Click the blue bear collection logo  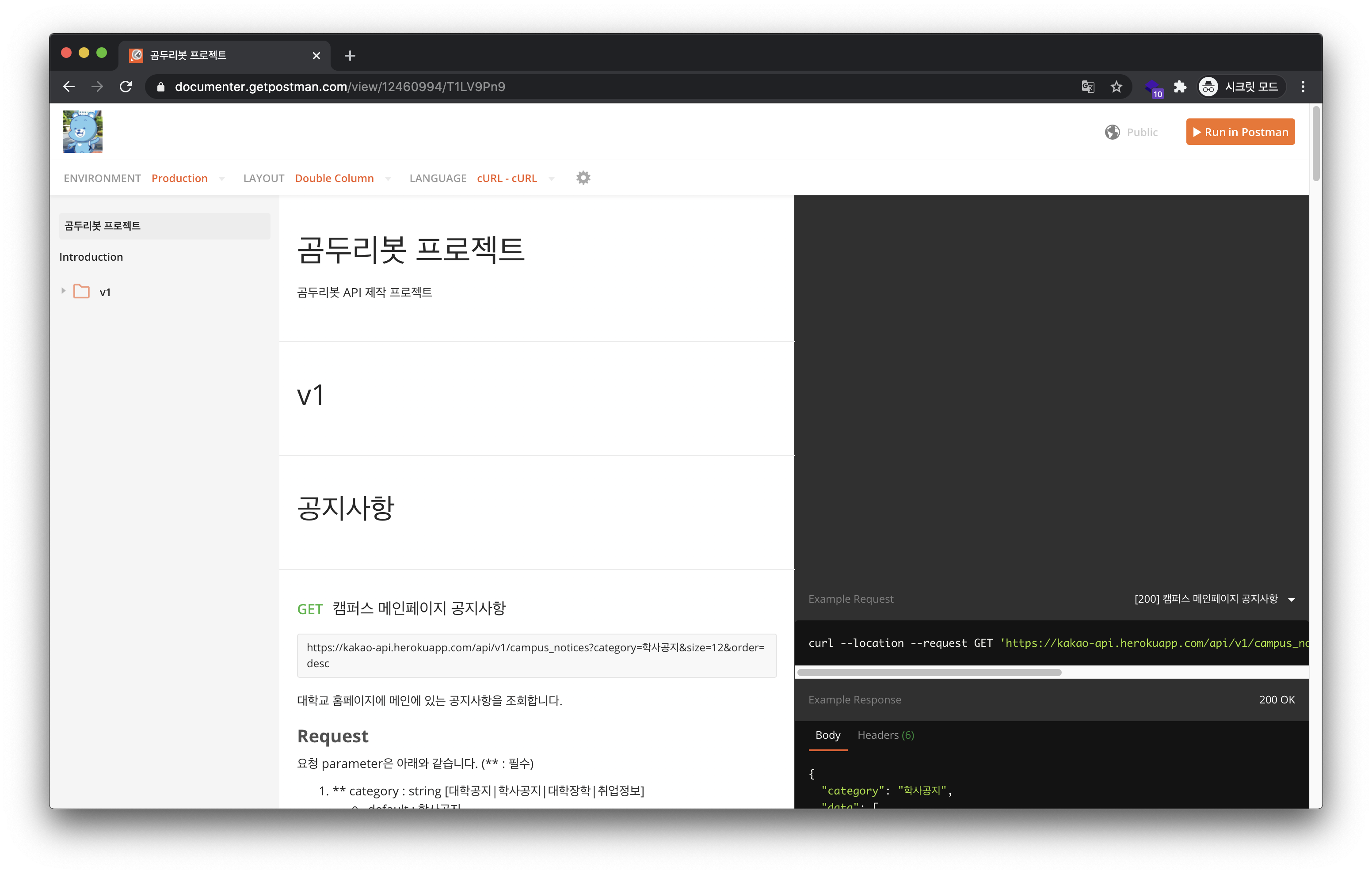83,132
